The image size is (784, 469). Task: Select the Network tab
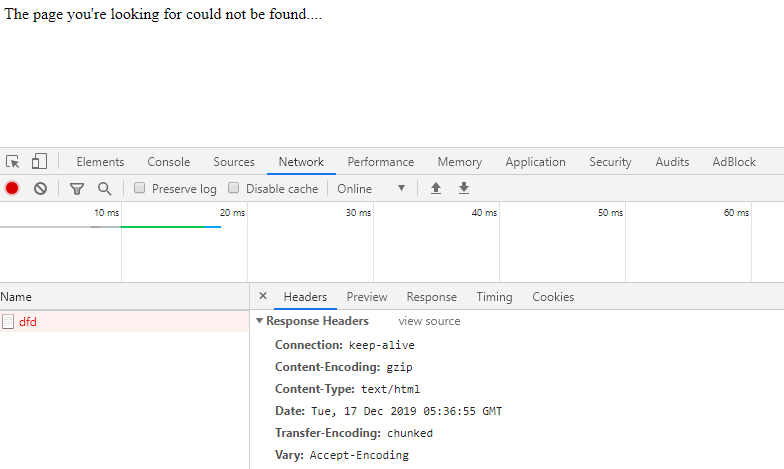click(301, 162)
